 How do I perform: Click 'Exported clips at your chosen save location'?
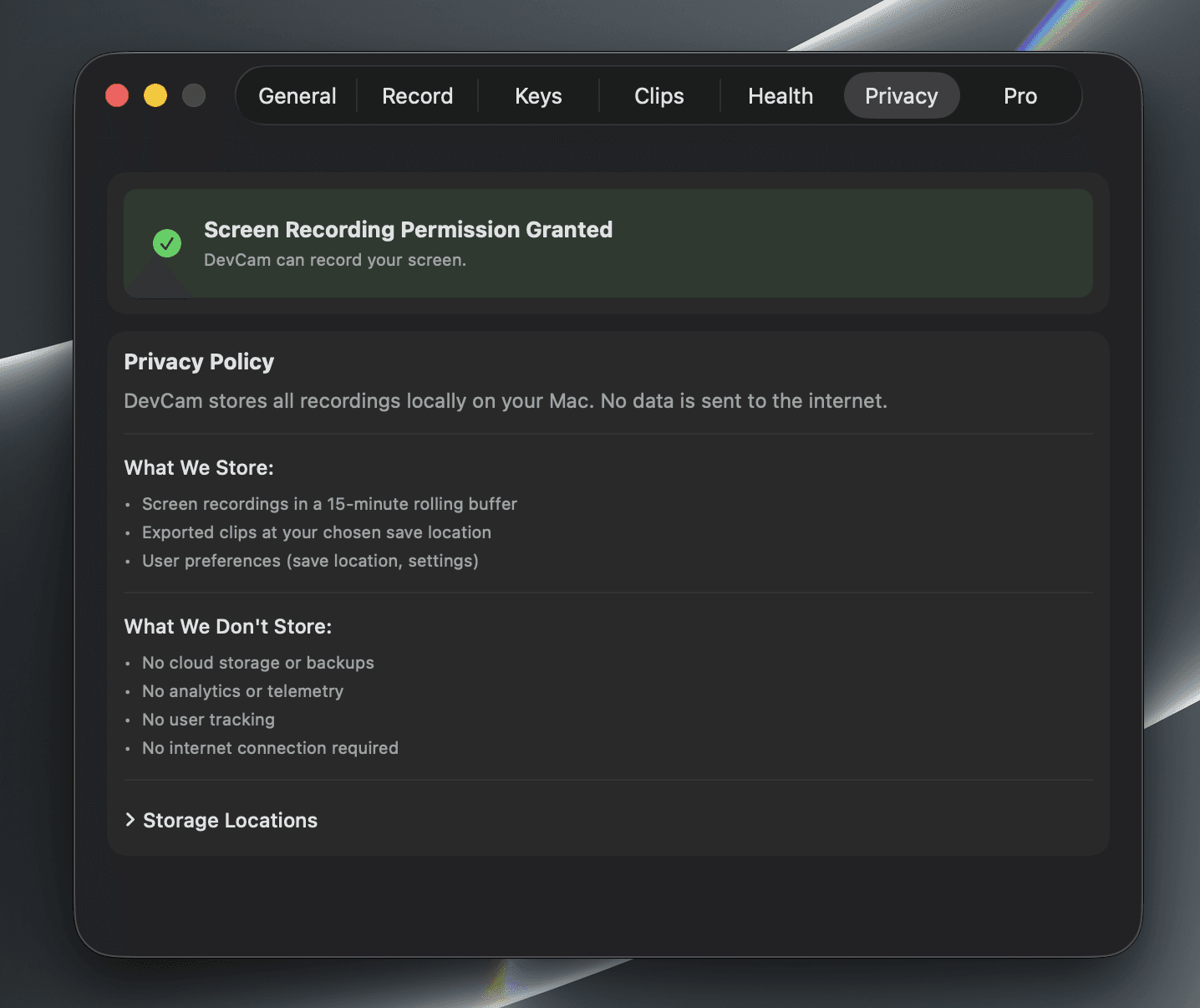pos(317,532)
